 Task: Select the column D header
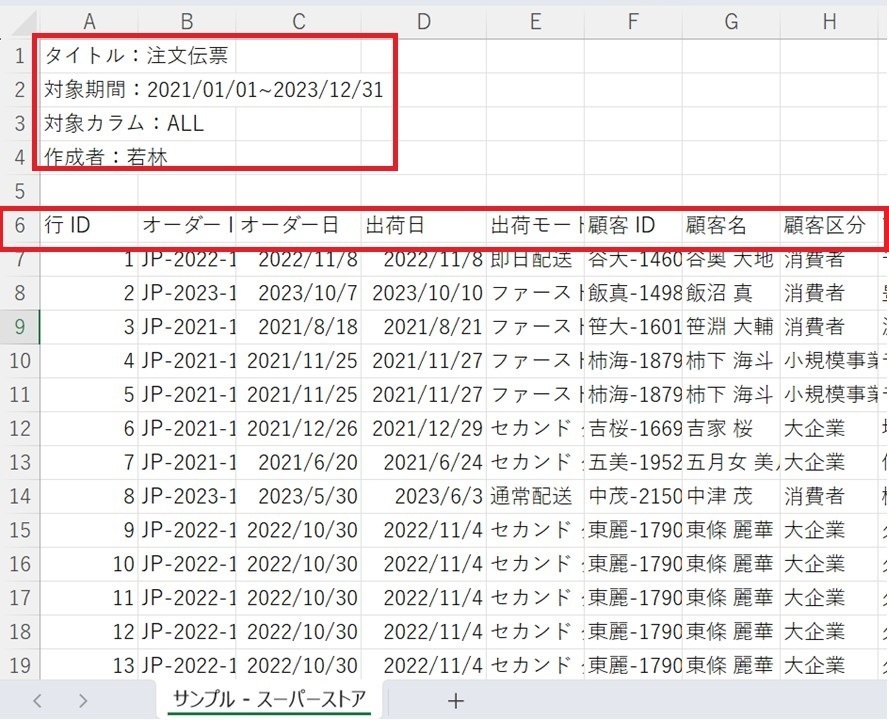pyautogui.click(x=423, y=21)
